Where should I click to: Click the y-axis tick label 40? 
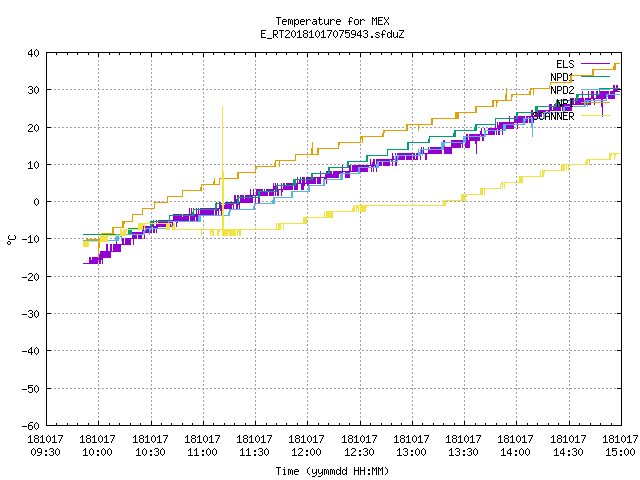click(x=33, y=53)
